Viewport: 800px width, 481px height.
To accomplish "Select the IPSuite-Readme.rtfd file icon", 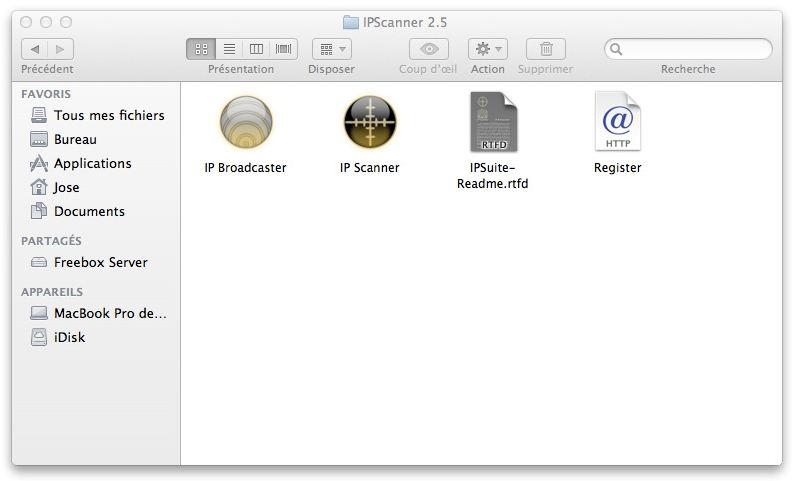I will pos(493,122).
